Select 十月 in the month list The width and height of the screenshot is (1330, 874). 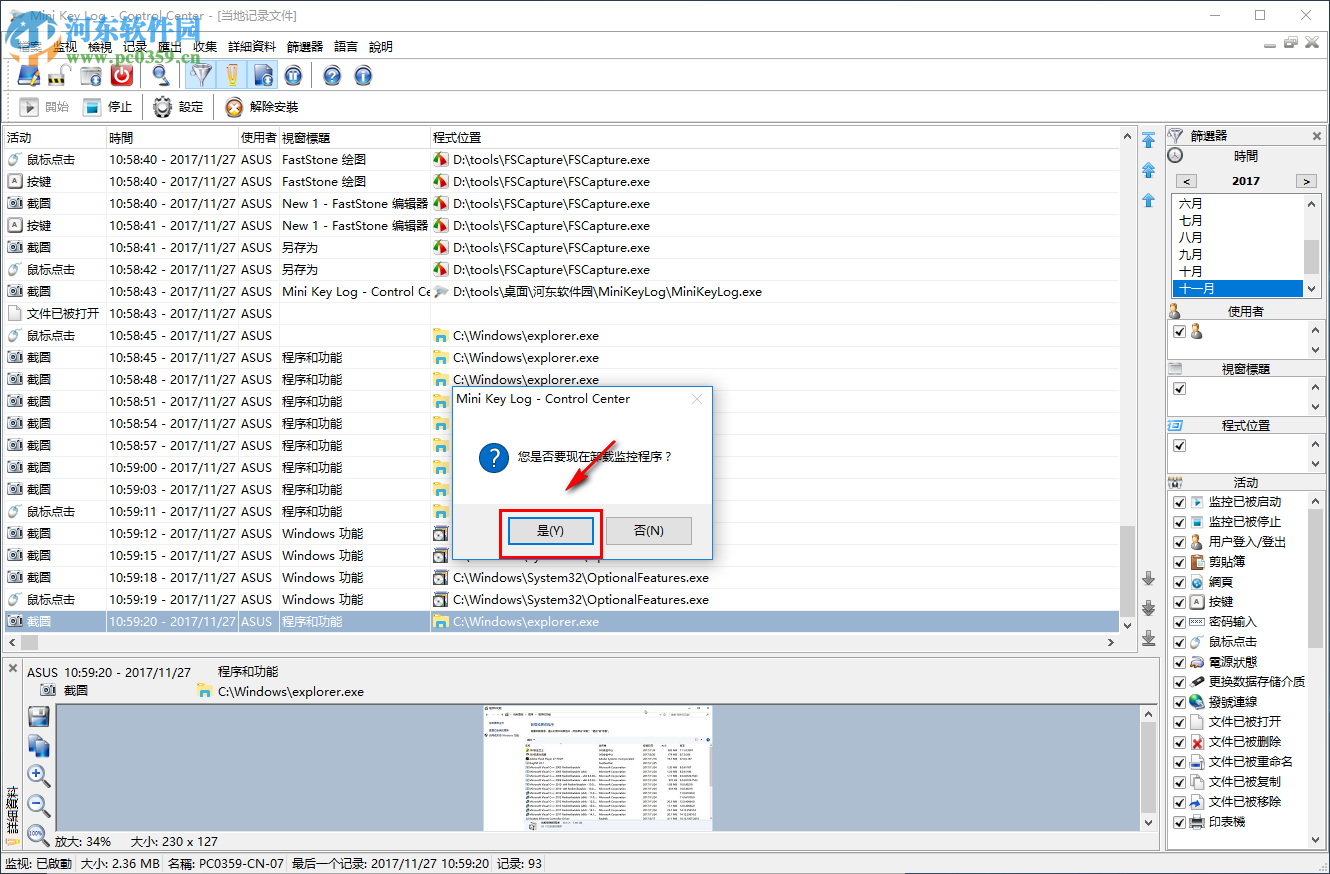pyautogui.click(x=1237, y=272)
